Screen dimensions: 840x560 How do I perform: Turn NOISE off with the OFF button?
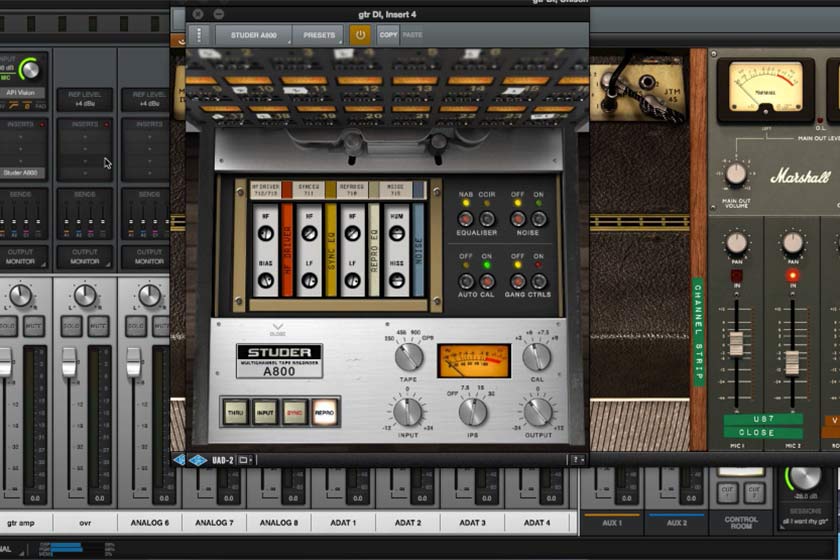518,219
